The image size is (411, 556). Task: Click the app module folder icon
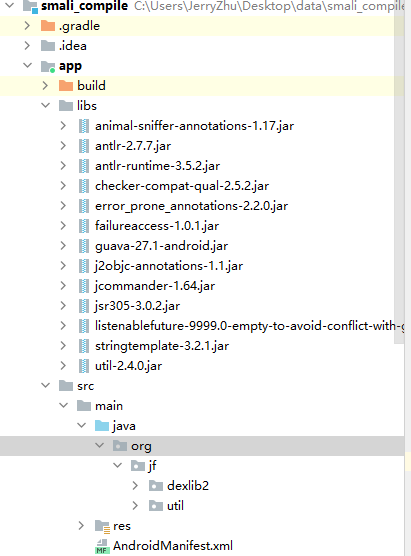point(48,66)
